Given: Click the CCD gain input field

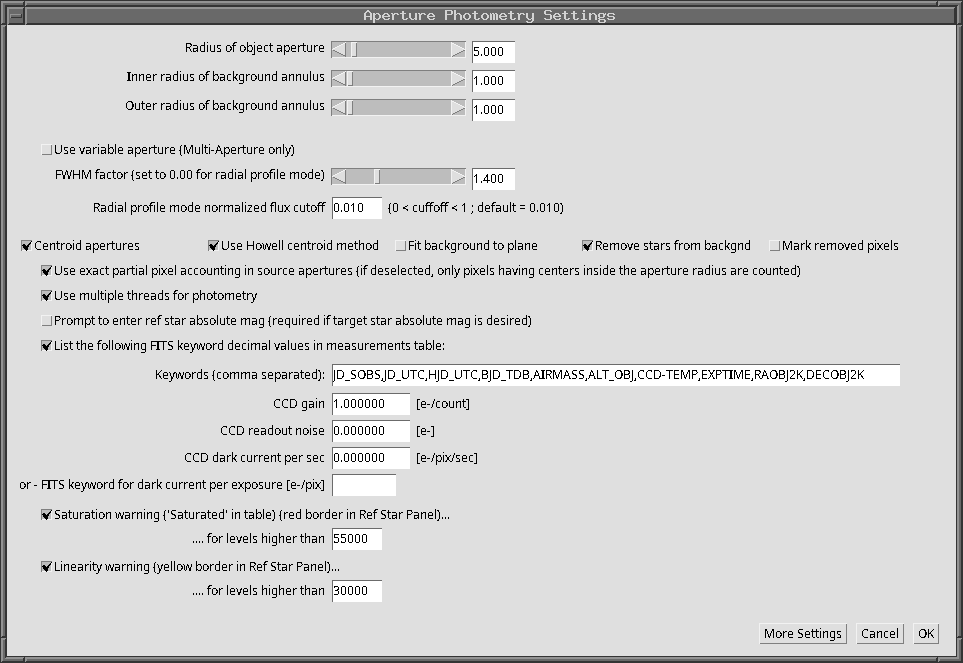Looking at the screenshot, I should click(x=370, y=404).
